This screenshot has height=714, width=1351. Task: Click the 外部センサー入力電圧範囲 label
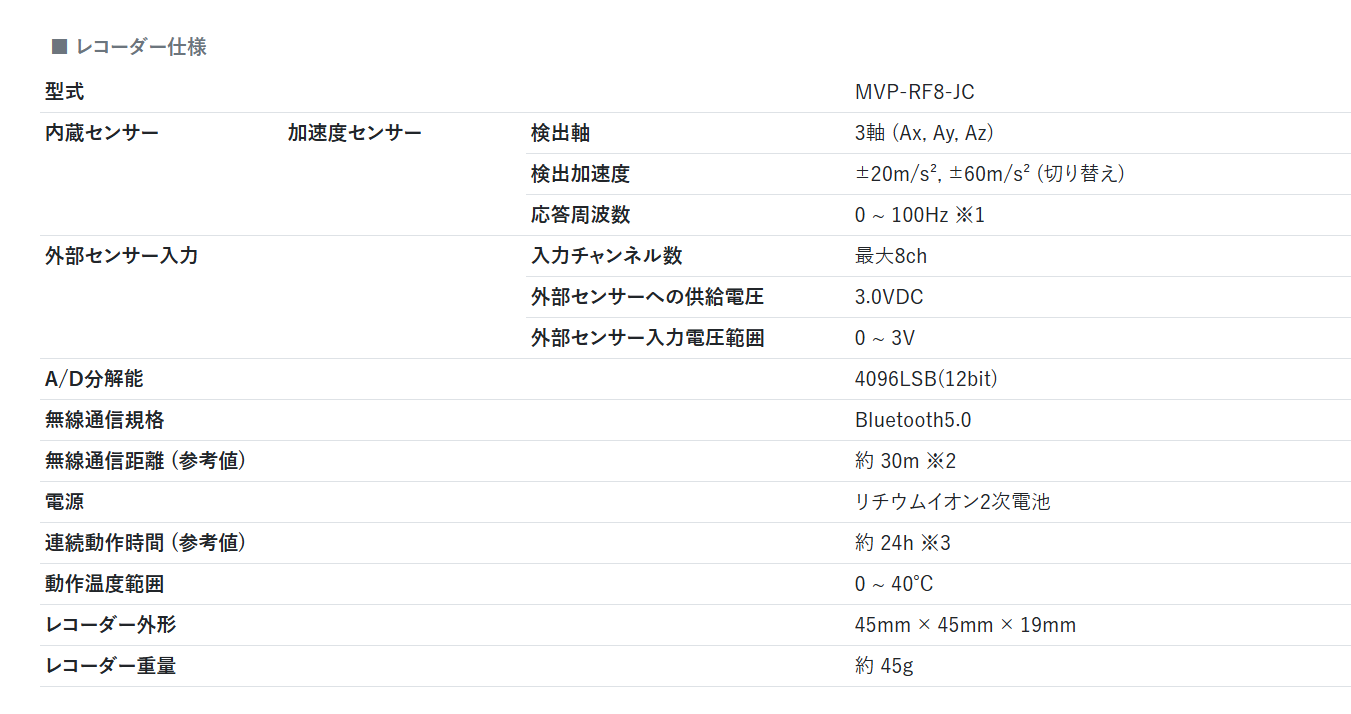pos(647,338)
